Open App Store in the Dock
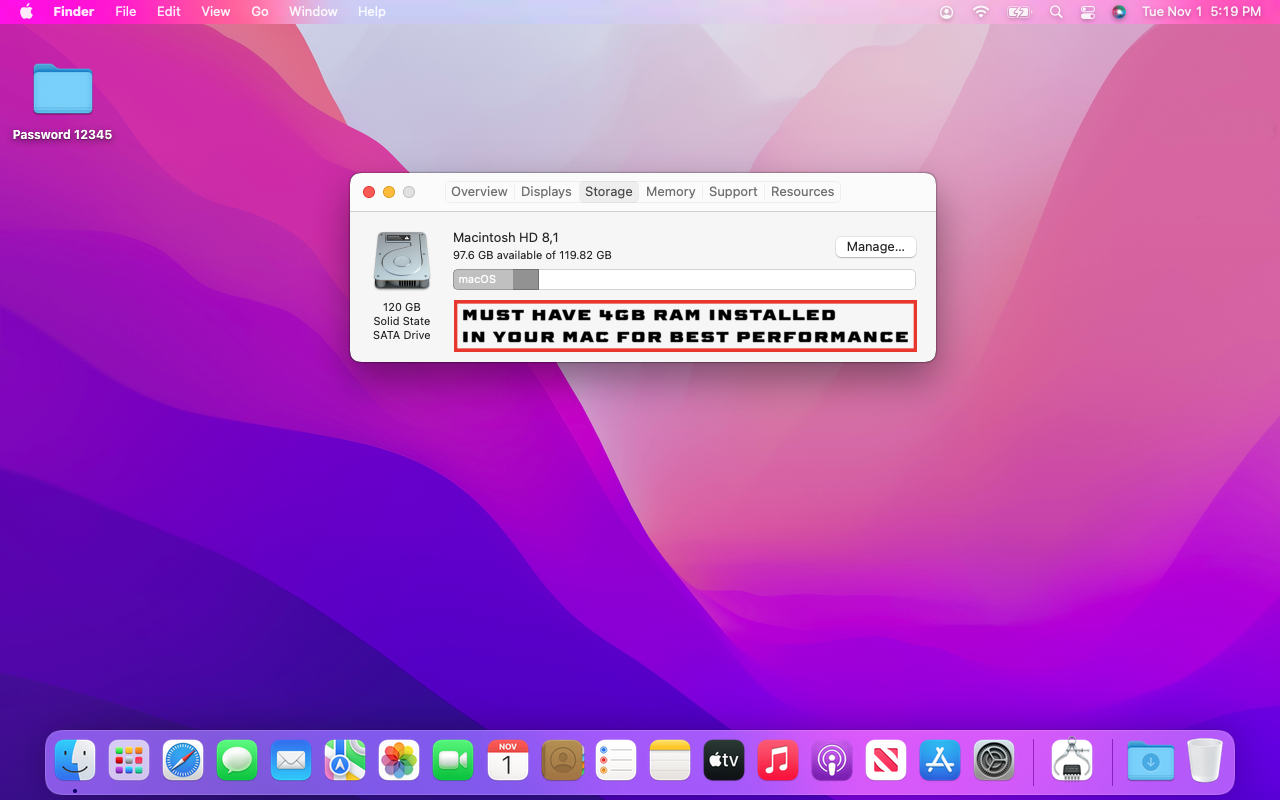The width and height of the screenshot is (1280, 800). pos(939,760)
